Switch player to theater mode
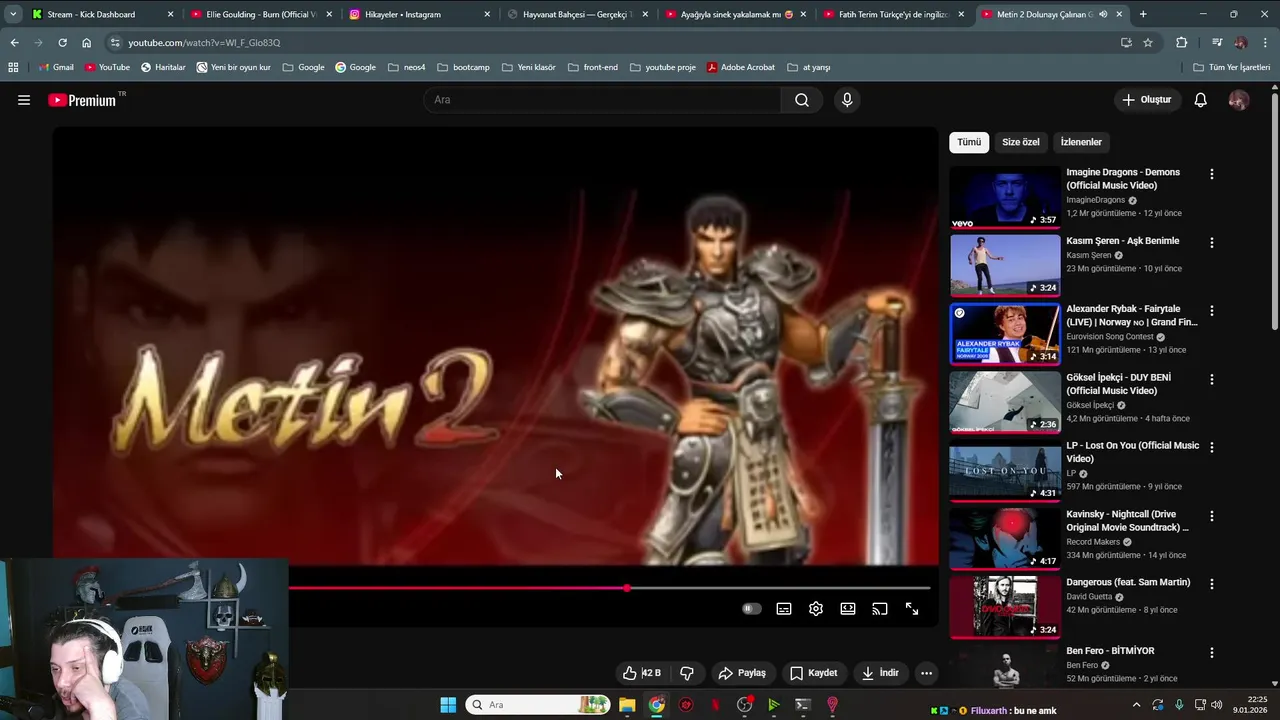 click(x=848, y=609)
